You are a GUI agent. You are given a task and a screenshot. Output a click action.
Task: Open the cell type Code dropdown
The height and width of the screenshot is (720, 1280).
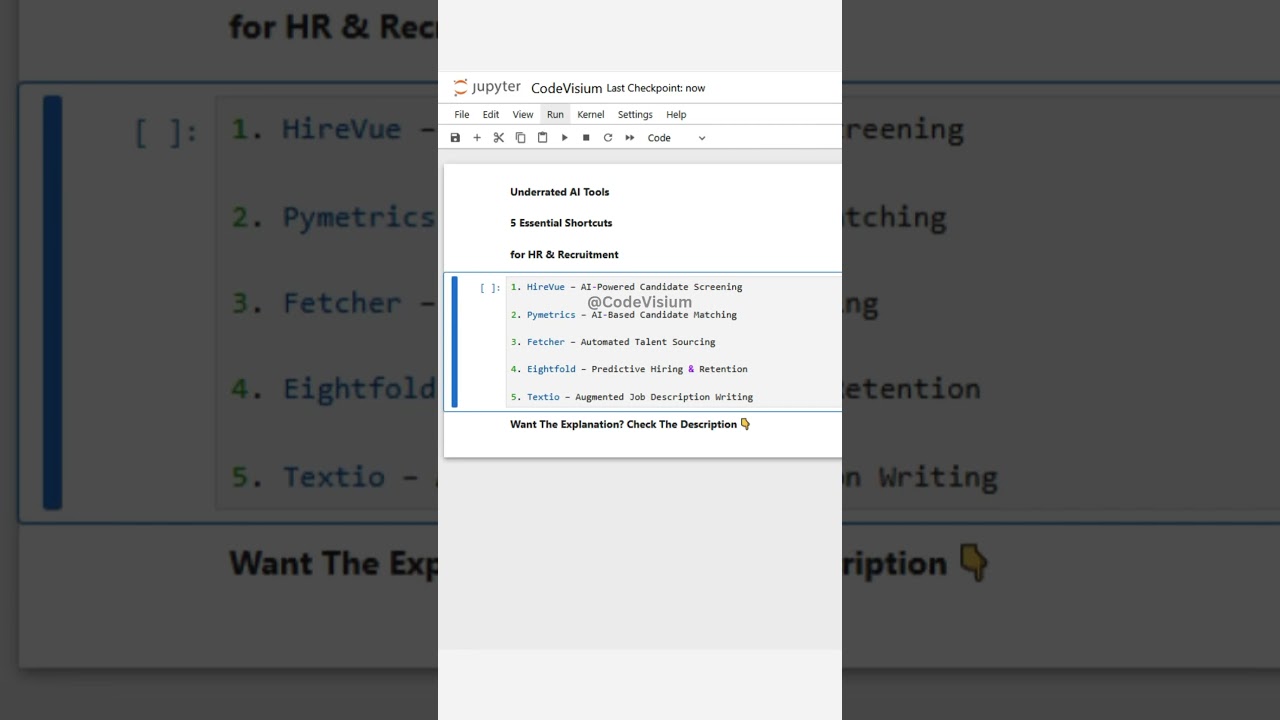[x=677, y=138]
